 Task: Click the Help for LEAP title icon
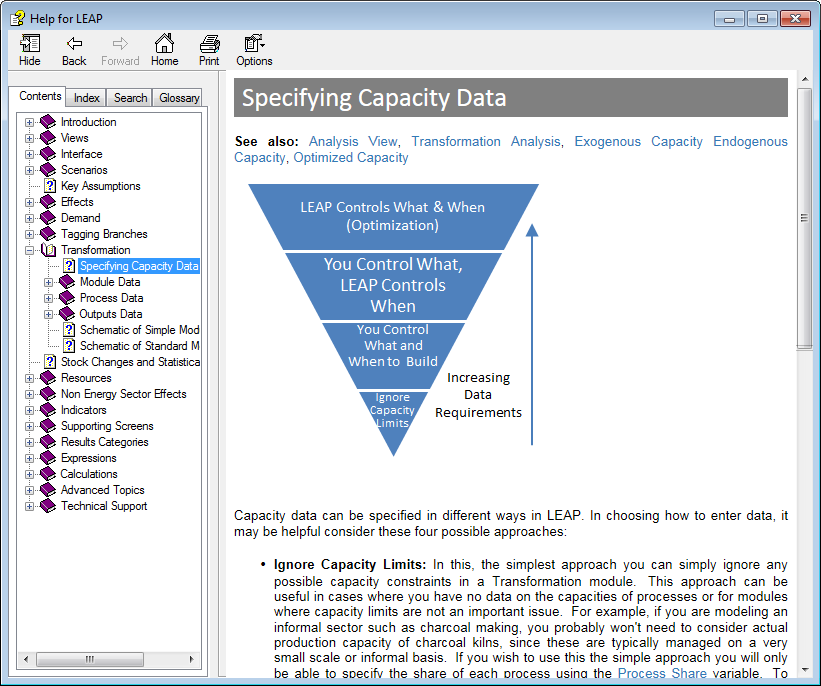tap(17, 19)
